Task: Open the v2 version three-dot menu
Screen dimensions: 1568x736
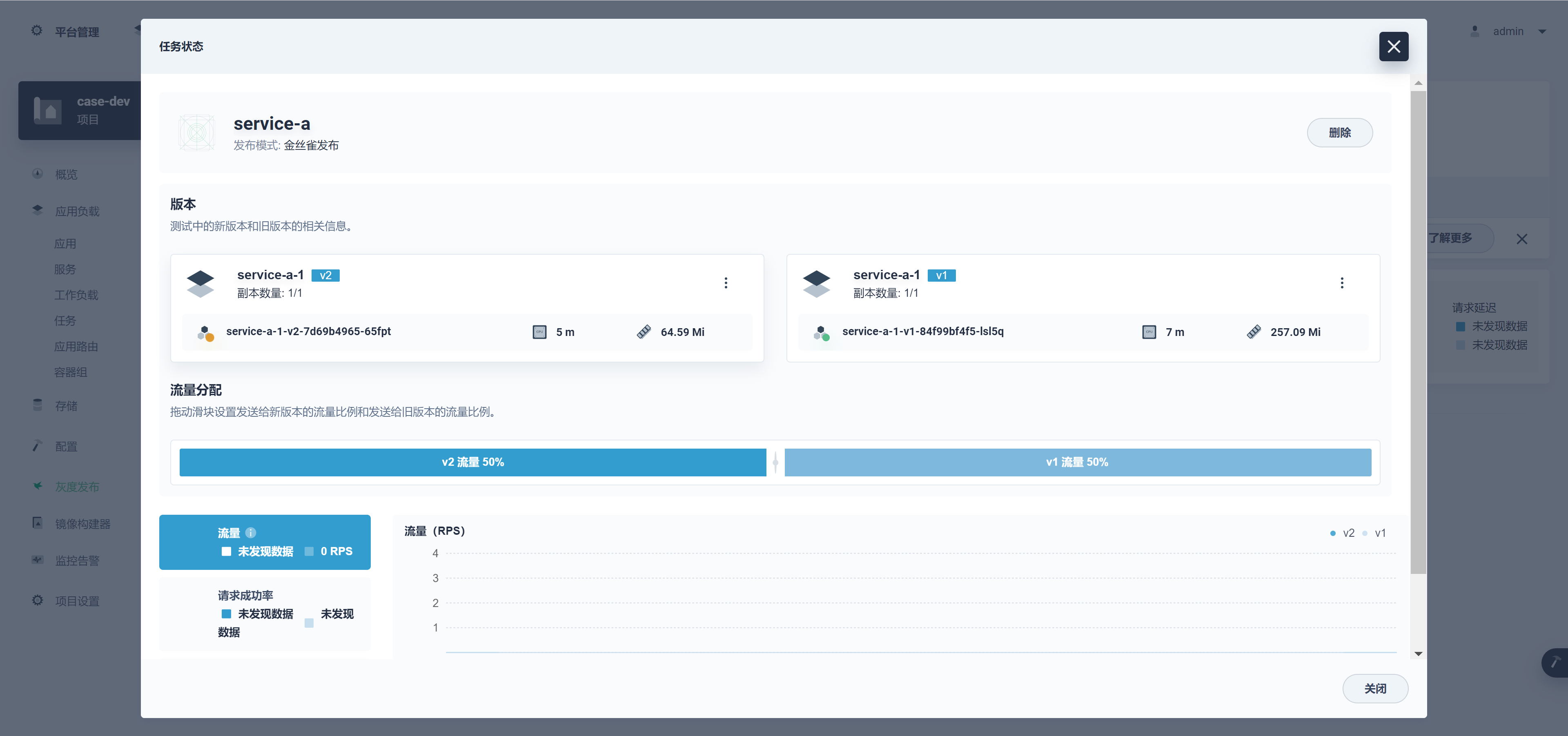Action: 726,283
